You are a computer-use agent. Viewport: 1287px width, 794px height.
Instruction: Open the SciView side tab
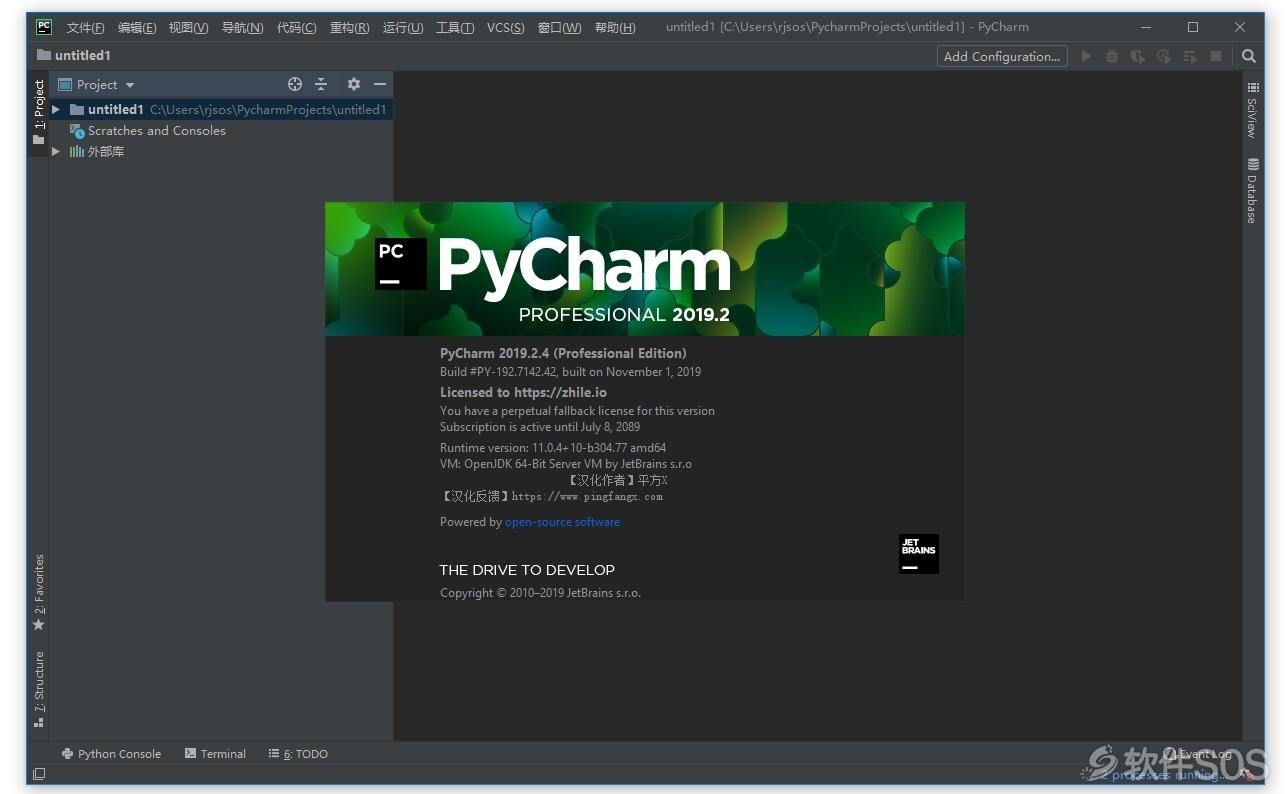[x=1252, y=110]
